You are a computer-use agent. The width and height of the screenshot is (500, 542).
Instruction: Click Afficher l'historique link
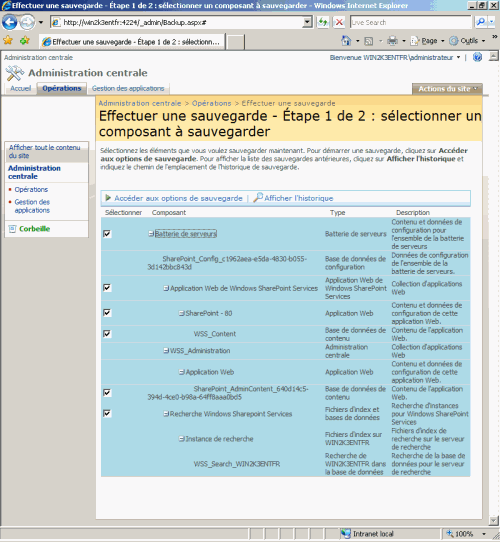(x=298, y=198)
